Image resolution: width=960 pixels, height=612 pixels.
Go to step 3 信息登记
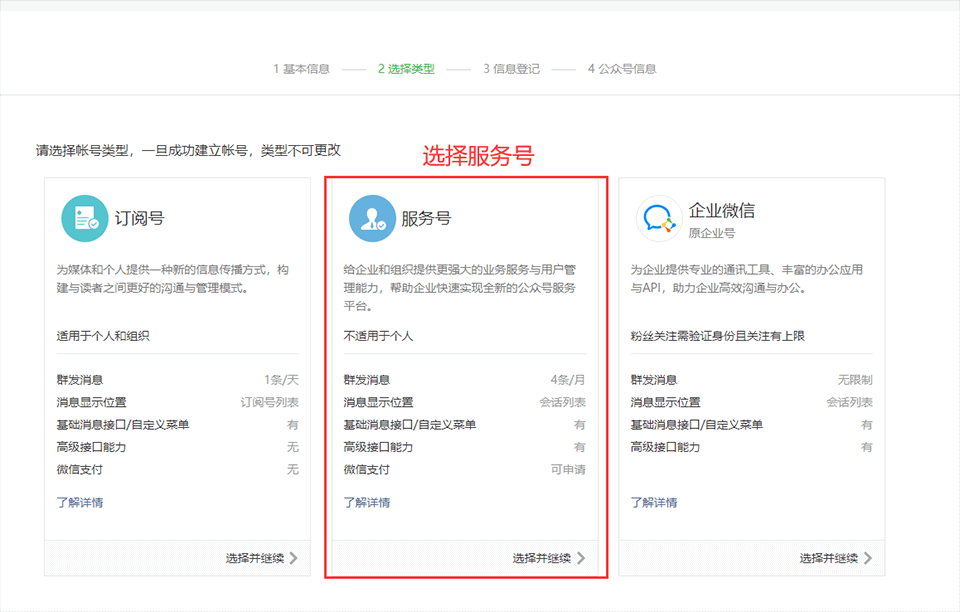pyautogui.click(x=511, y=69)
